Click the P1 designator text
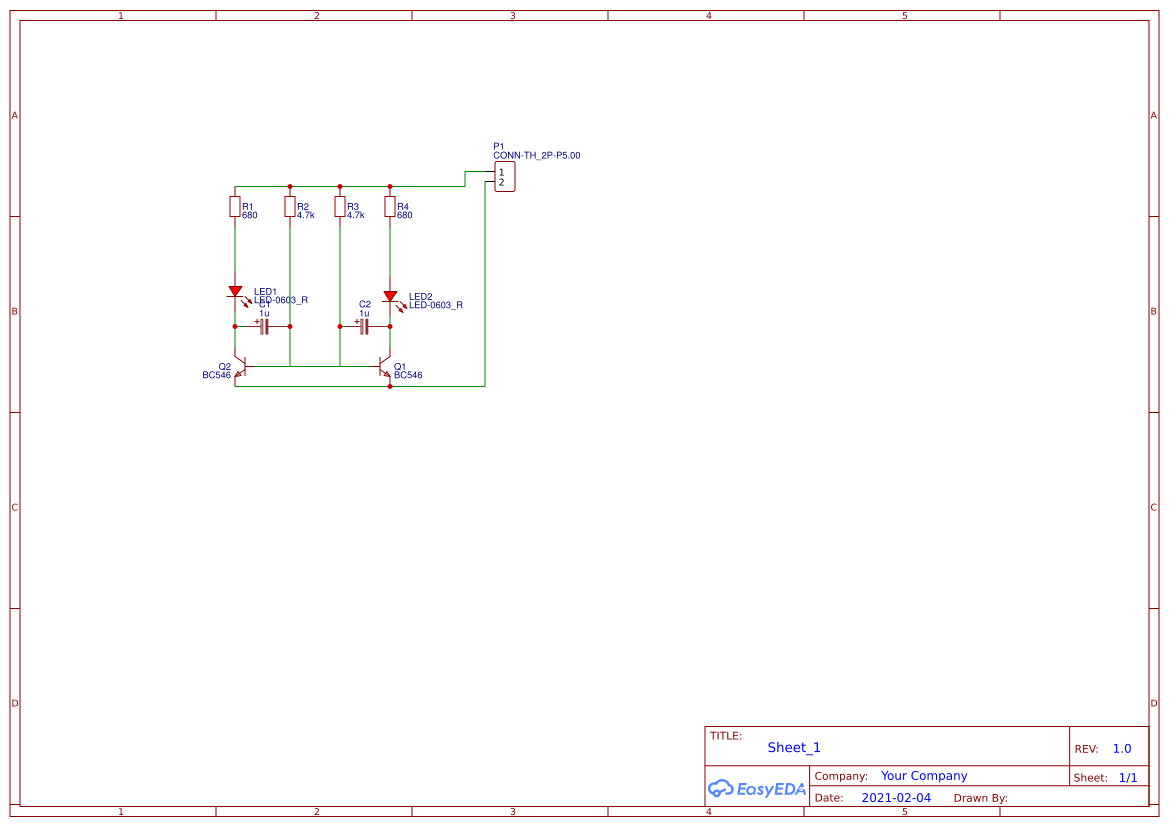 tap(499, 147)
